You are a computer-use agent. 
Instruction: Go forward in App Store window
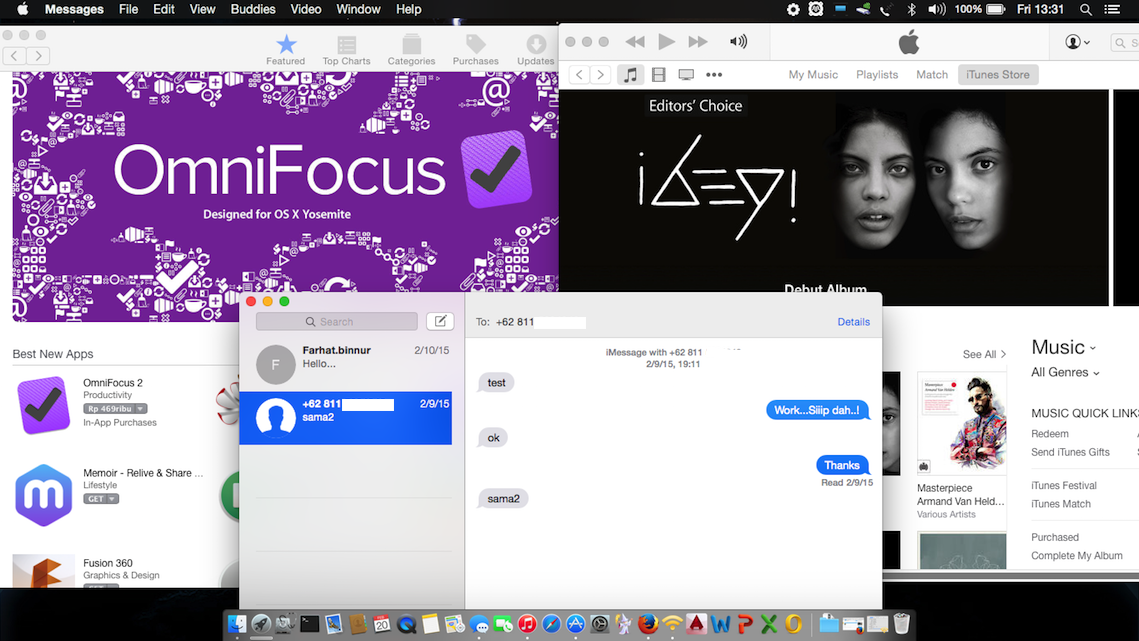[x=38, y=55]
